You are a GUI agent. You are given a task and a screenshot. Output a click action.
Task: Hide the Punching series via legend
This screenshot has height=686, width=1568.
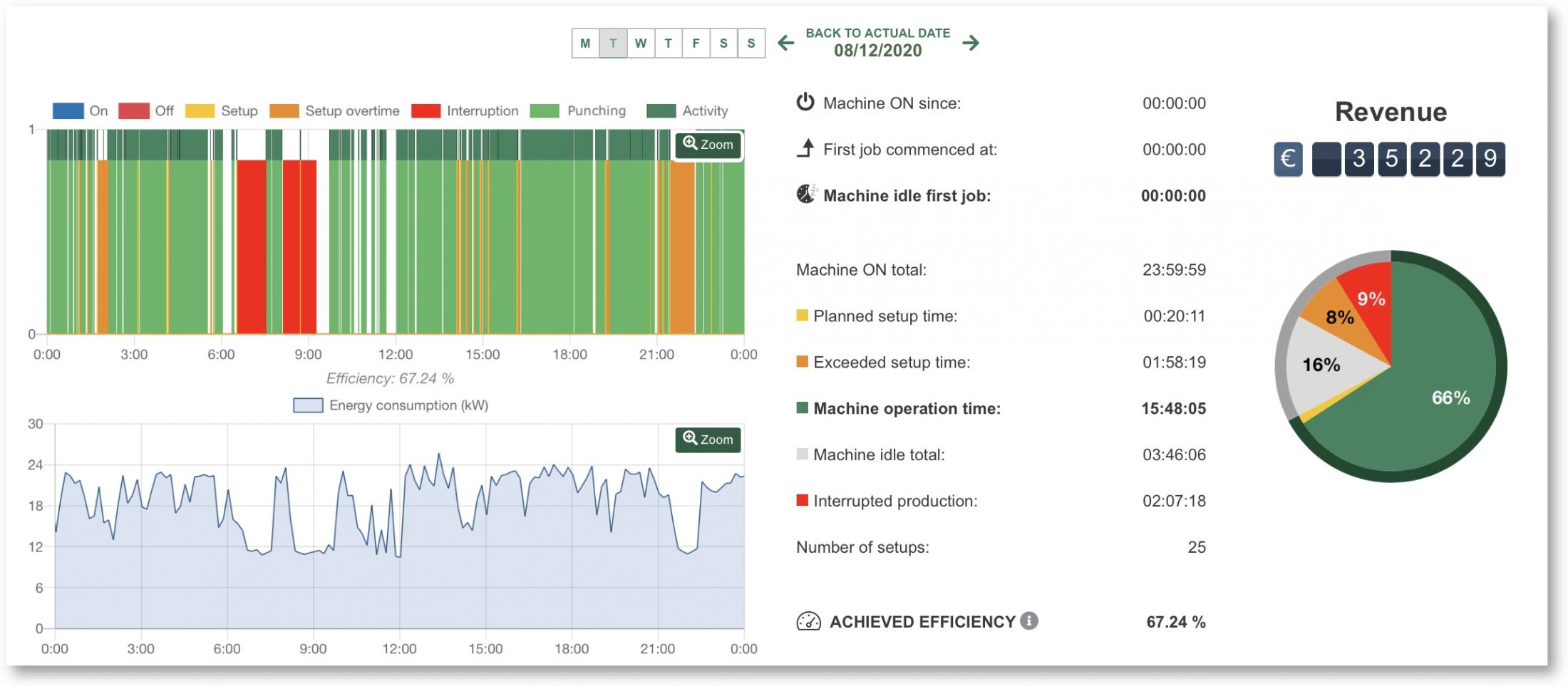pos(578,111)
